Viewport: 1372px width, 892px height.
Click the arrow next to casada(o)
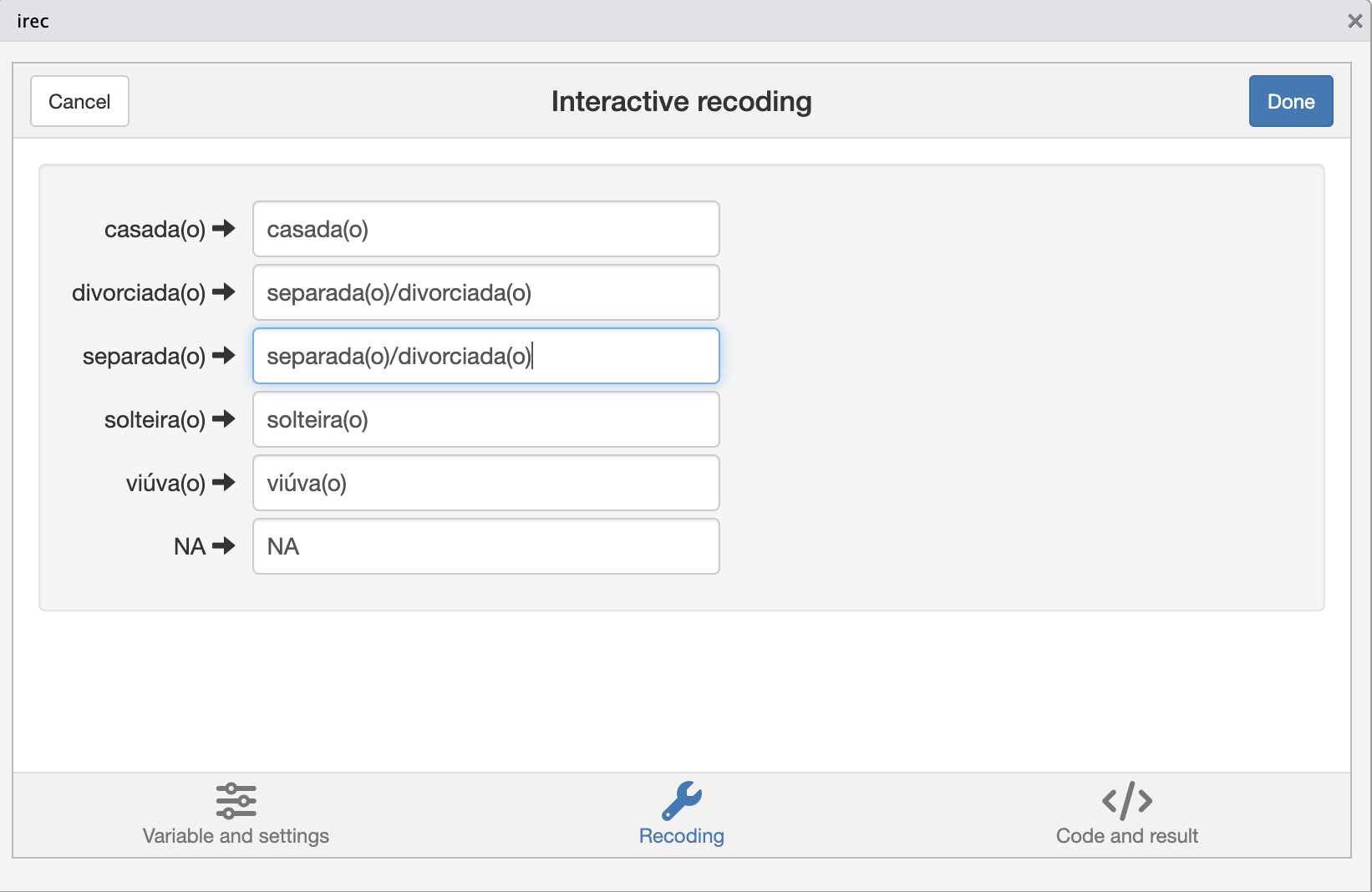224,229
